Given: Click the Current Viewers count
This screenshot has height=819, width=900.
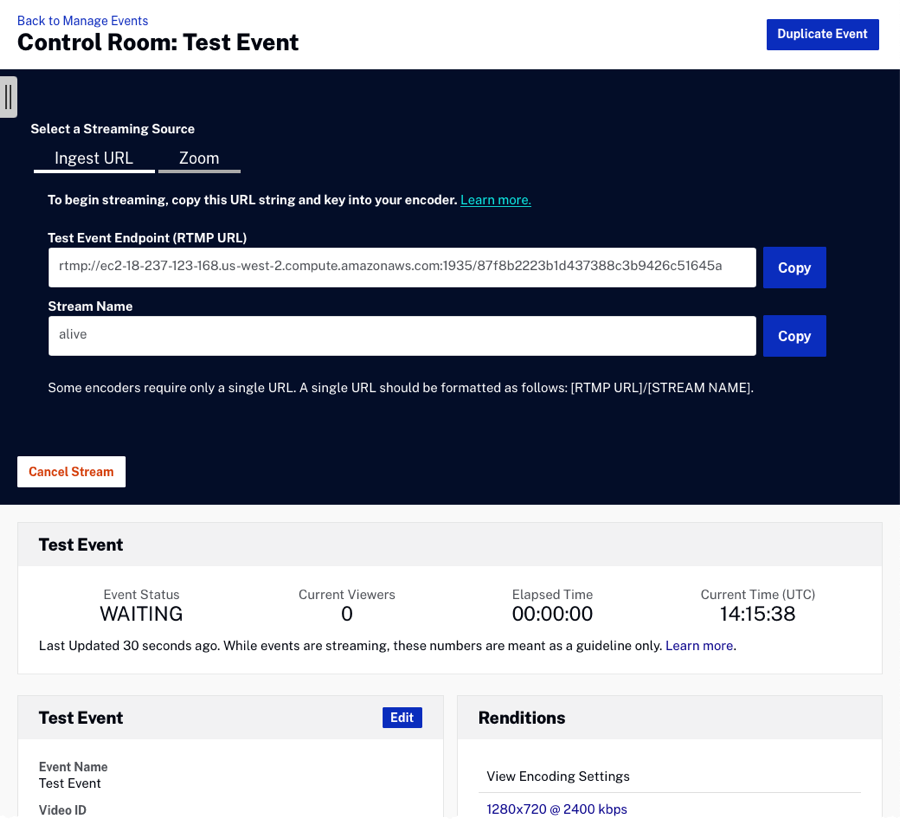Looking at the screenshot, I should (x=347, y=614).
